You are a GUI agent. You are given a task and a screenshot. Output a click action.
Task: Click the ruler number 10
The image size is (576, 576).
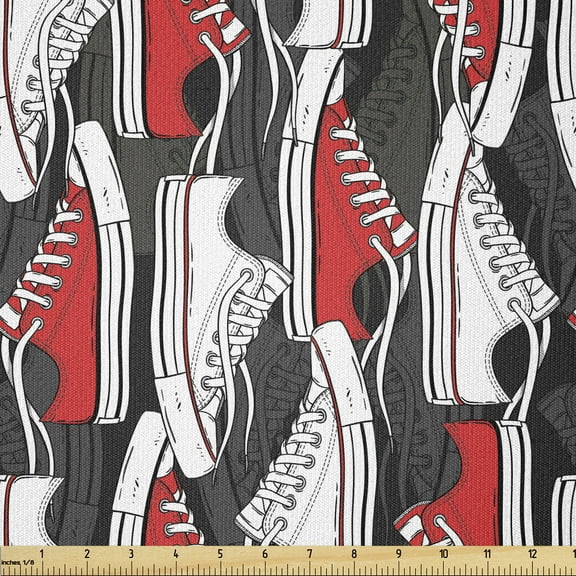pos(444,554)
